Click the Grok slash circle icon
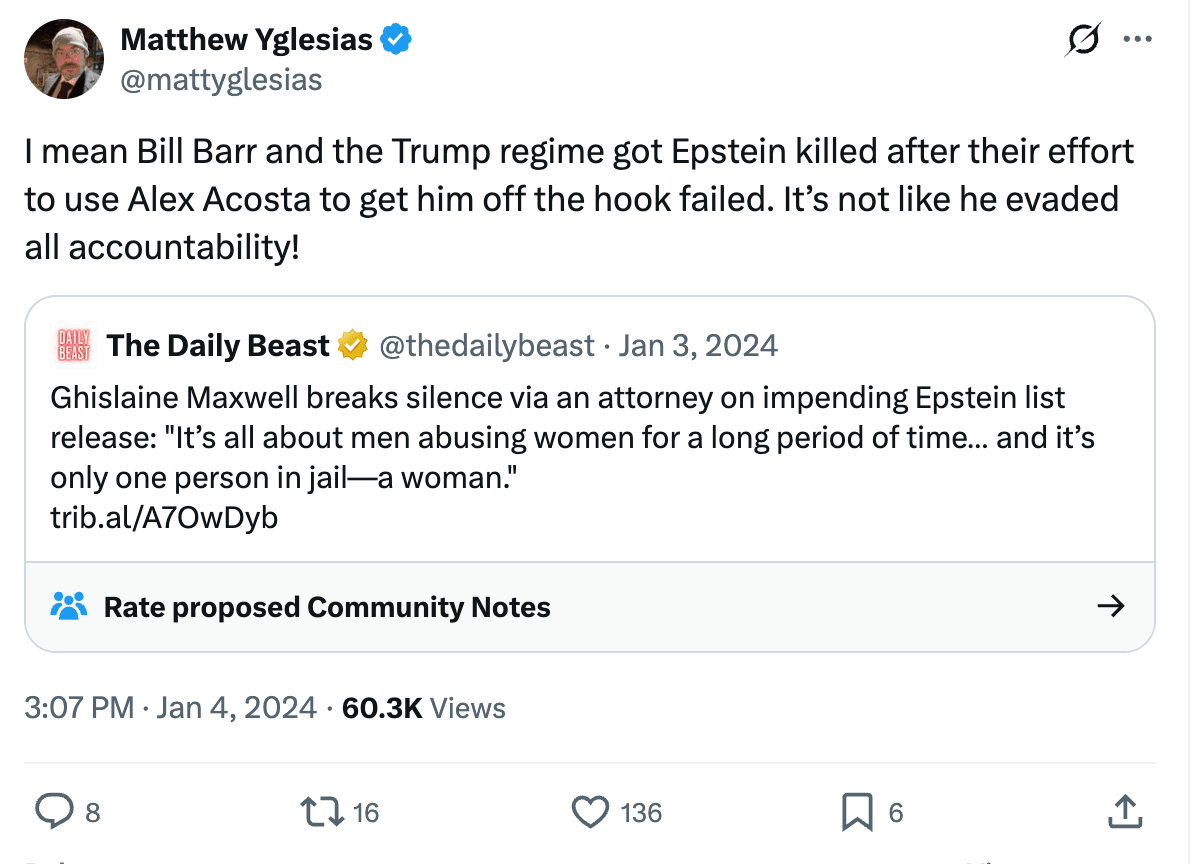Image resolution: width=1193 pixels, height=864 pixels. [1084, 41]
